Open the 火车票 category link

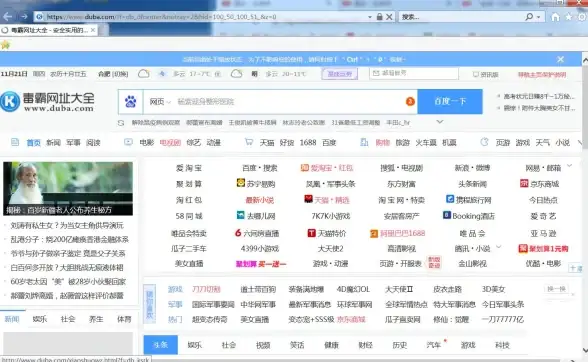tap(426, 143)
